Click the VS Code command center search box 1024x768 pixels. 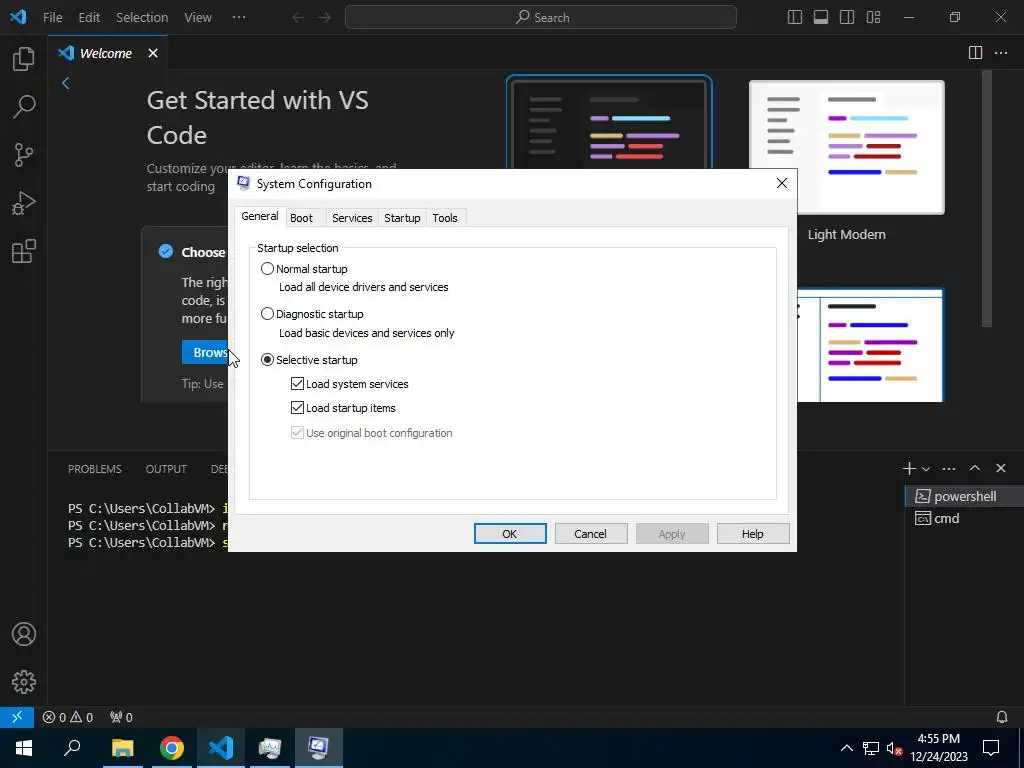[541, 18]
